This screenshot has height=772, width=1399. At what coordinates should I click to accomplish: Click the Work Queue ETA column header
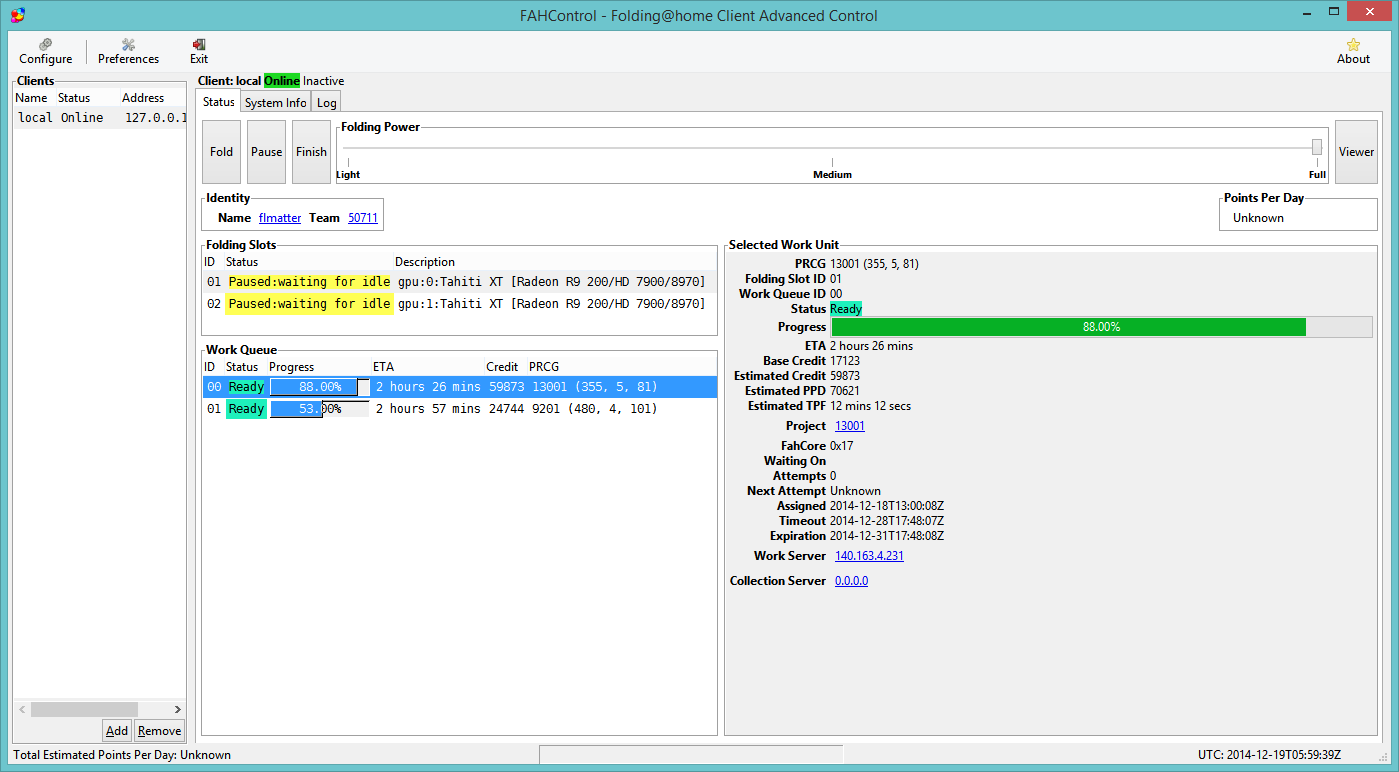tap(383, 367)
